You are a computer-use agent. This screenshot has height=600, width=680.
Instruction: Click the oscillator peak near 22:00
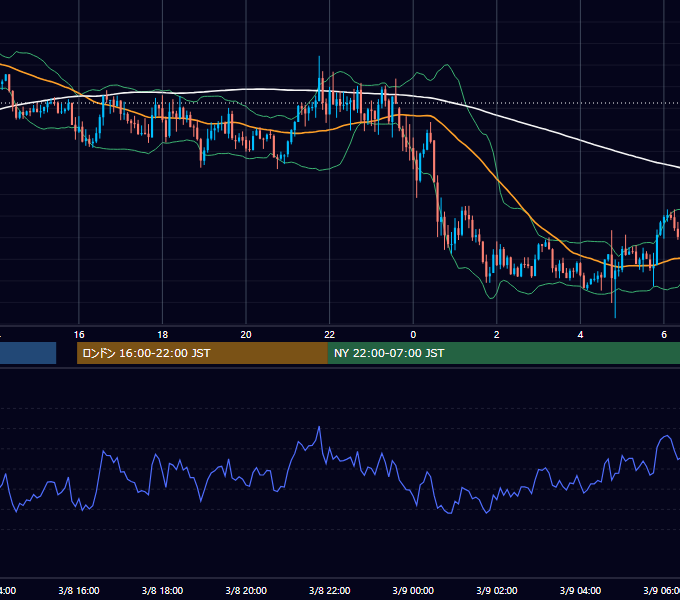319,427
